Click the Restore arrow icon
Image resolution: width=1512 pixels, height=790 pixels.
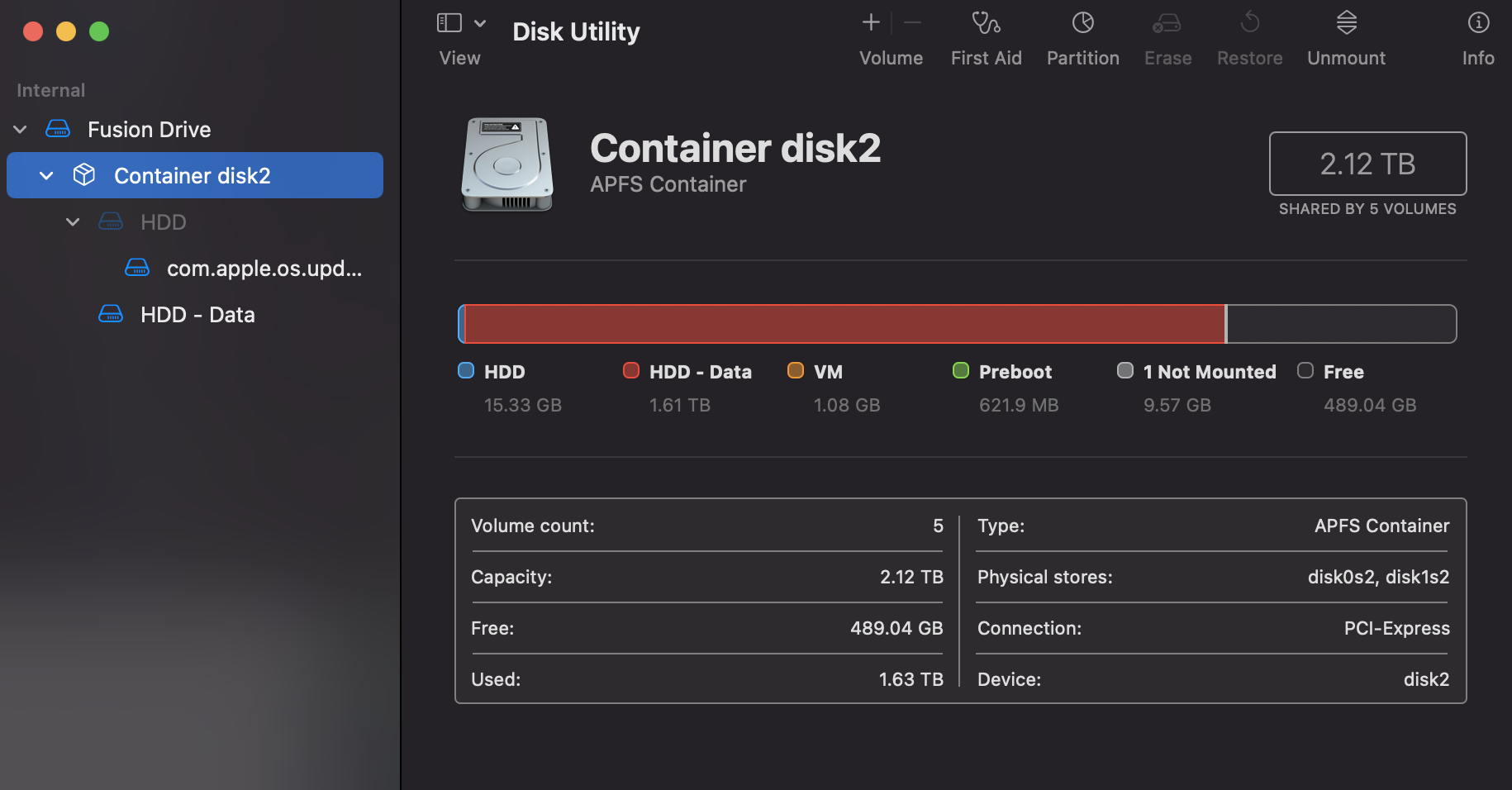1250,22
